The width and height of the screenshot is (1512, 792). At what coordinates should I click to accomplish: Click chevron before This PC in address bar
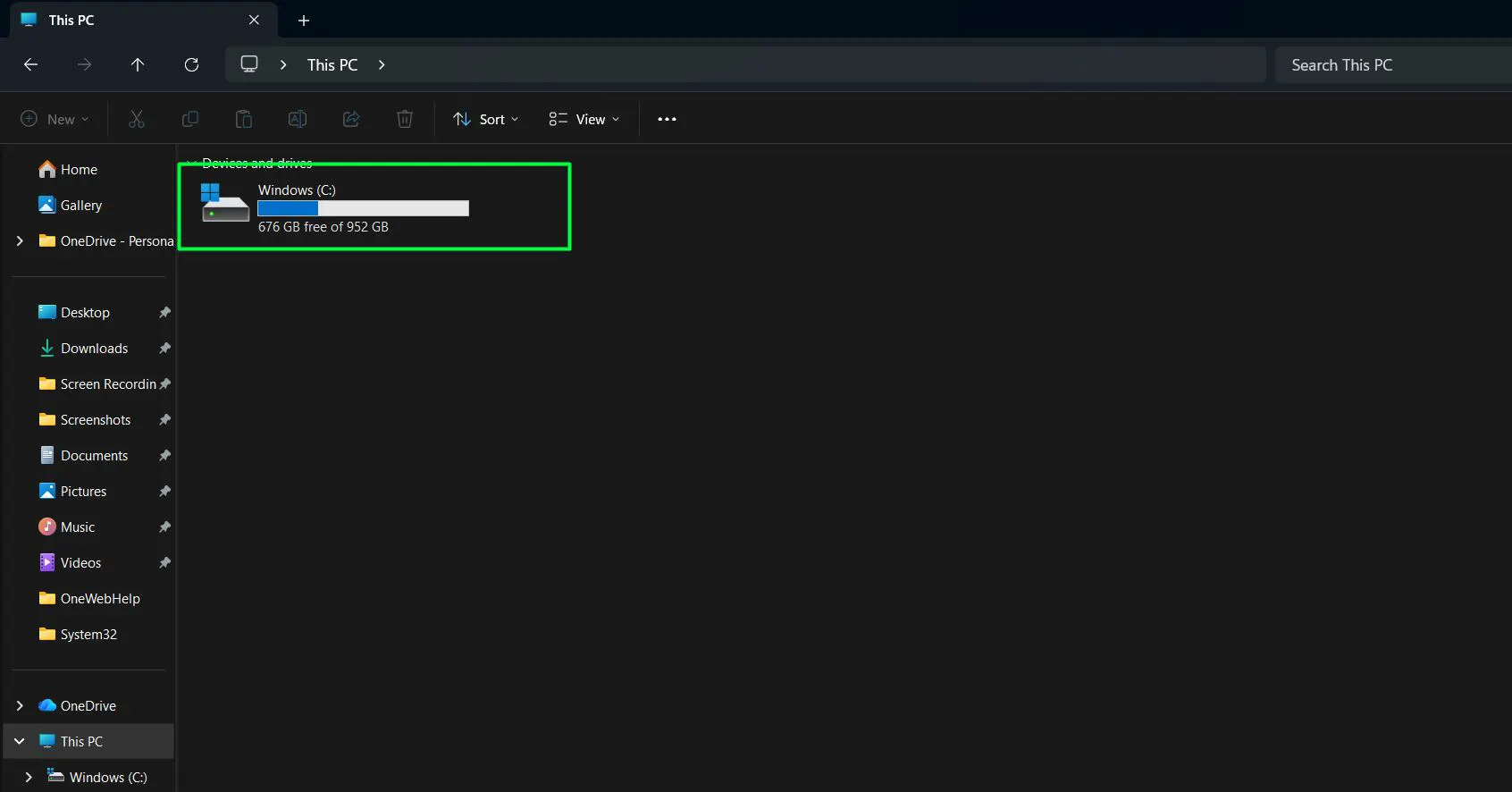tap(283, 64)
